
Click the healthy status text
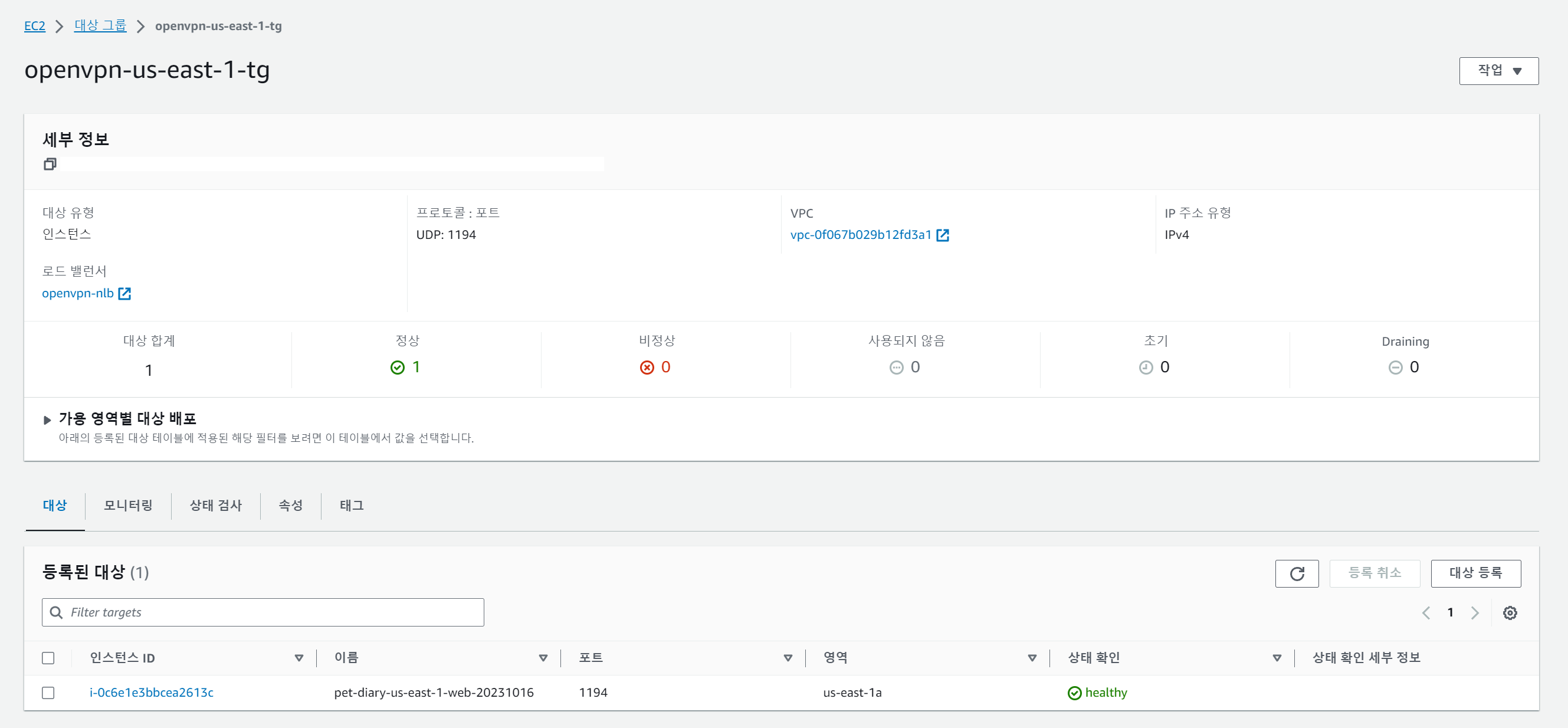(x=1106, y=693)
